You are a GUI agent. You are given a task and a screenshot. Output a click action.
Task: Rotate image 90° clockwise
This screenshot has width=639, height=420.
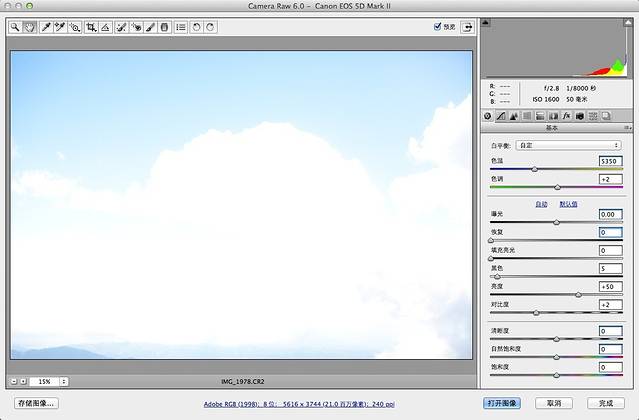pos(210,28)
